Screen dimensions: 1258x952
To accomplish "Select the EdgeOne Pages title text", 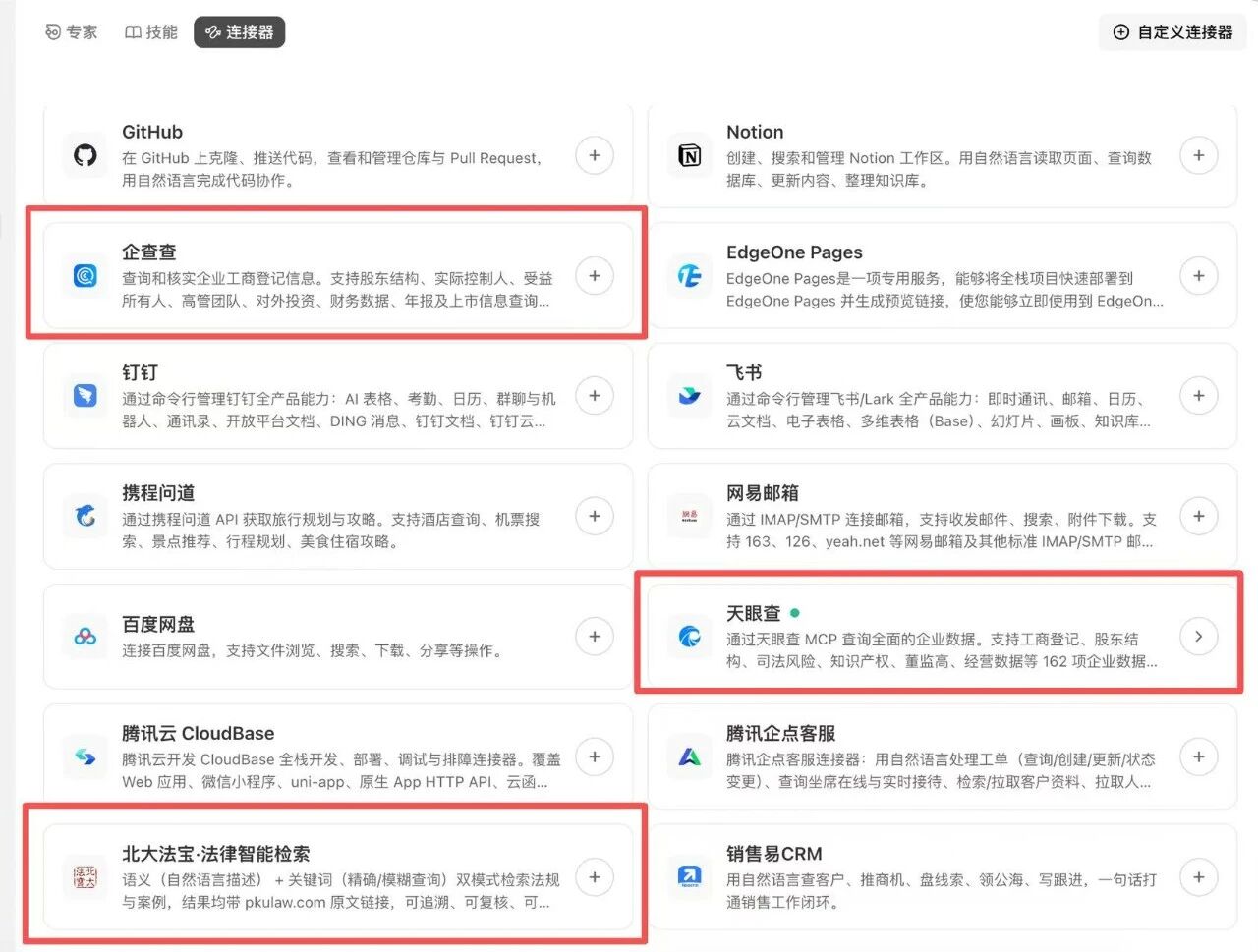I will click(794, 252).
